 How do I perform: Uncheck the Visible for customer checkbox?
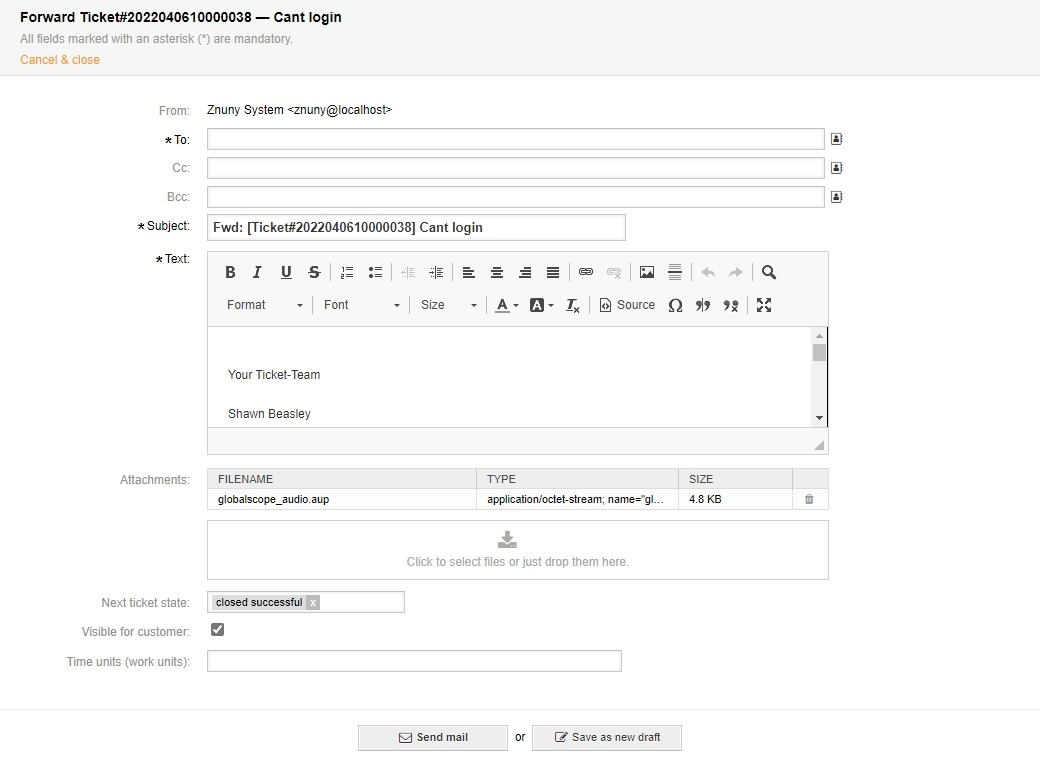pyautogui.click(x=218, y=630)
